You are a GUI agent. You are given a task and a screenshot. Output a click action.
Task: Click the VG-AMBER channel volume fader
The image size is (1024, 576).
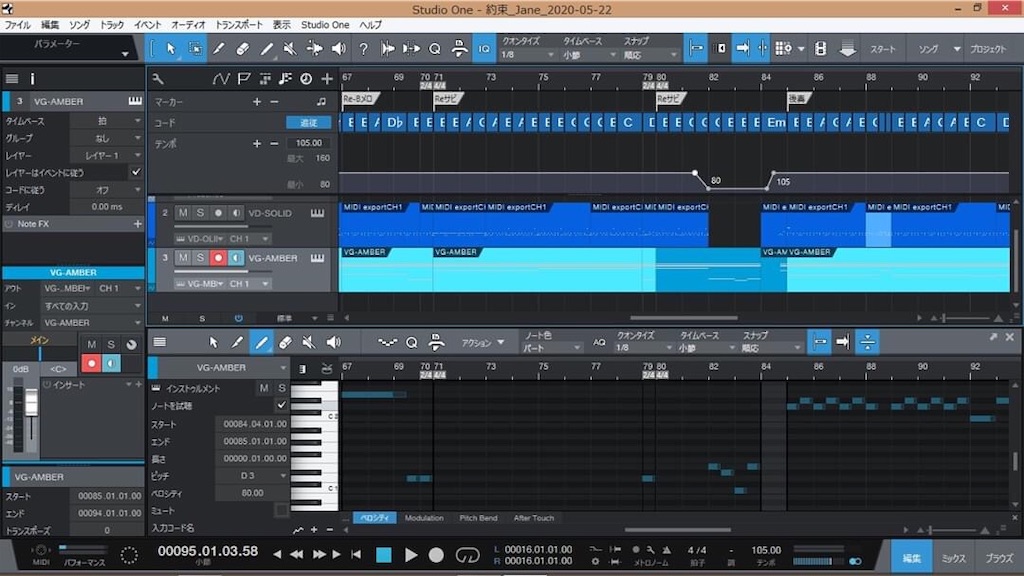(31, 404)
